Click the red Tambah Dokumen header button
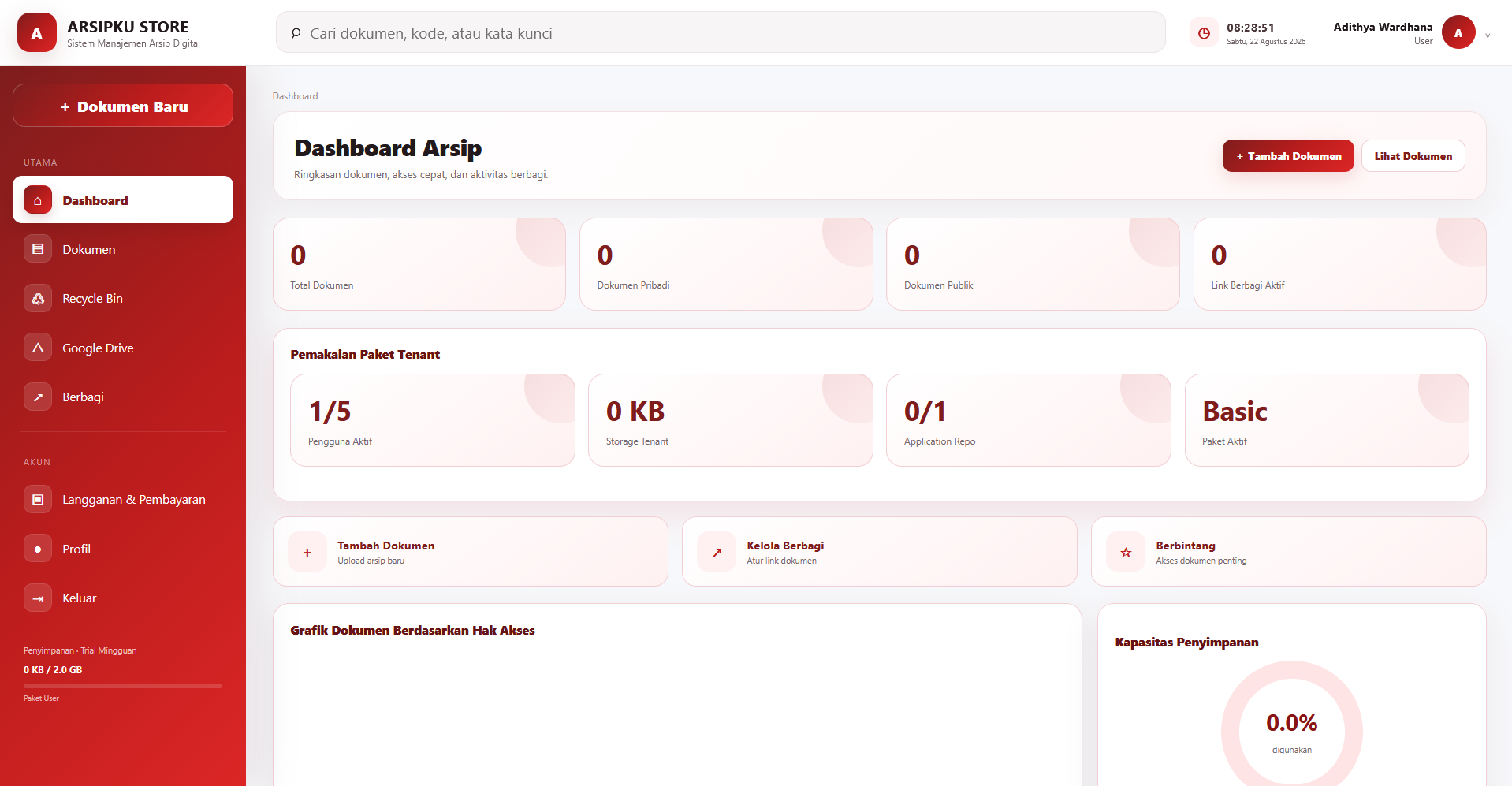This screenshot has width=1512, height=786. point(1288,156)
